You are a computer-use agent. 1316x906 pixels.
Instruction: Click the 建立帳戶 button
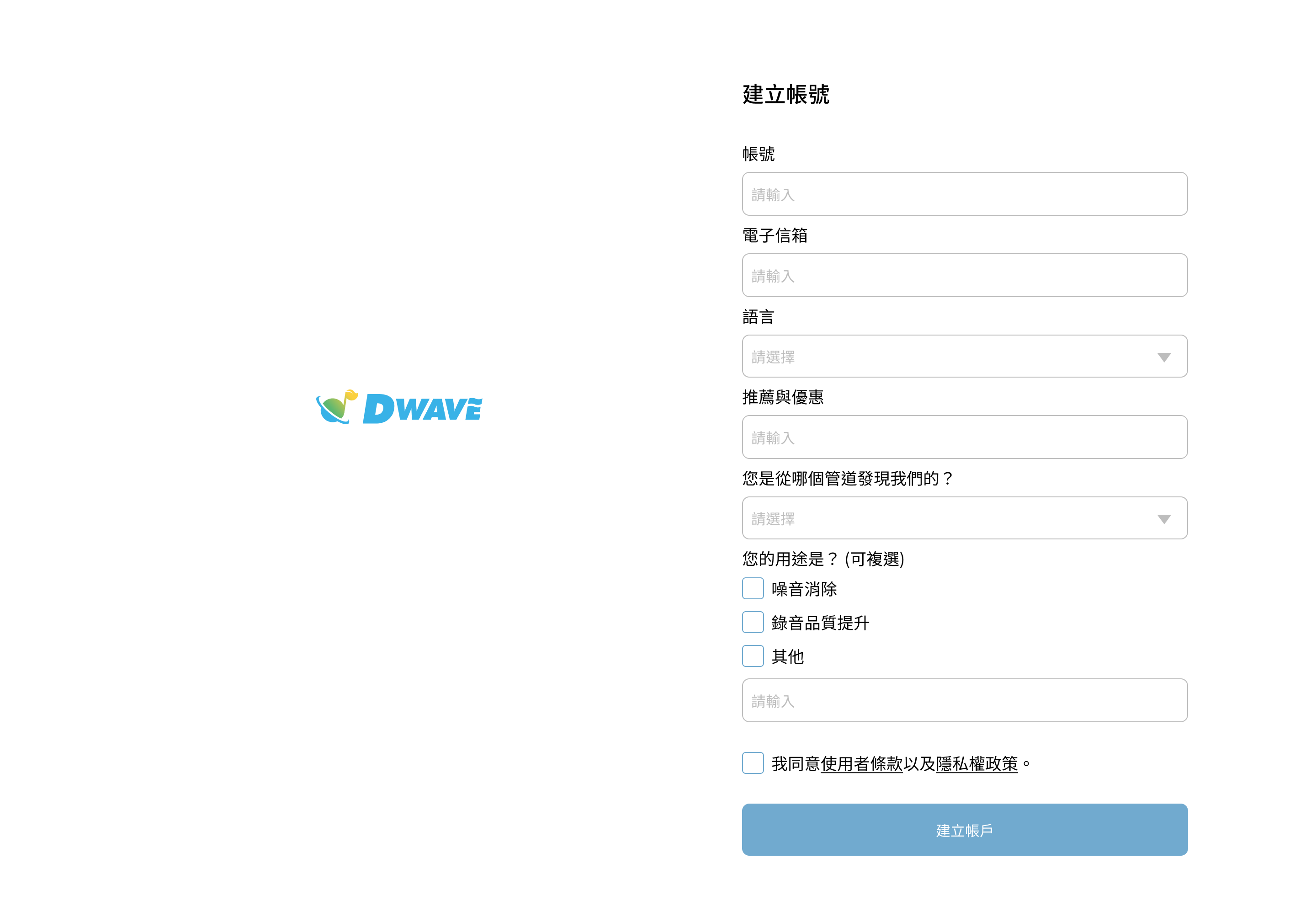coord(964,830)
